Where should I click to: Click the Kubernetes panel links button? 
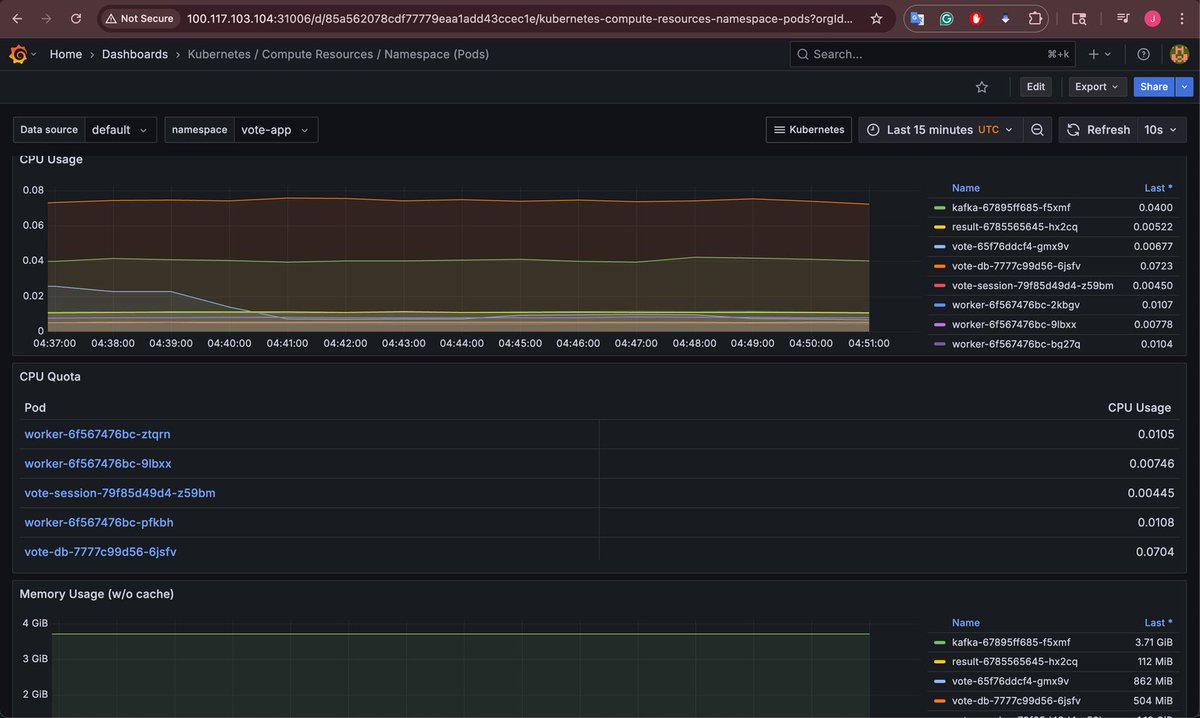[x=808, y=129]
